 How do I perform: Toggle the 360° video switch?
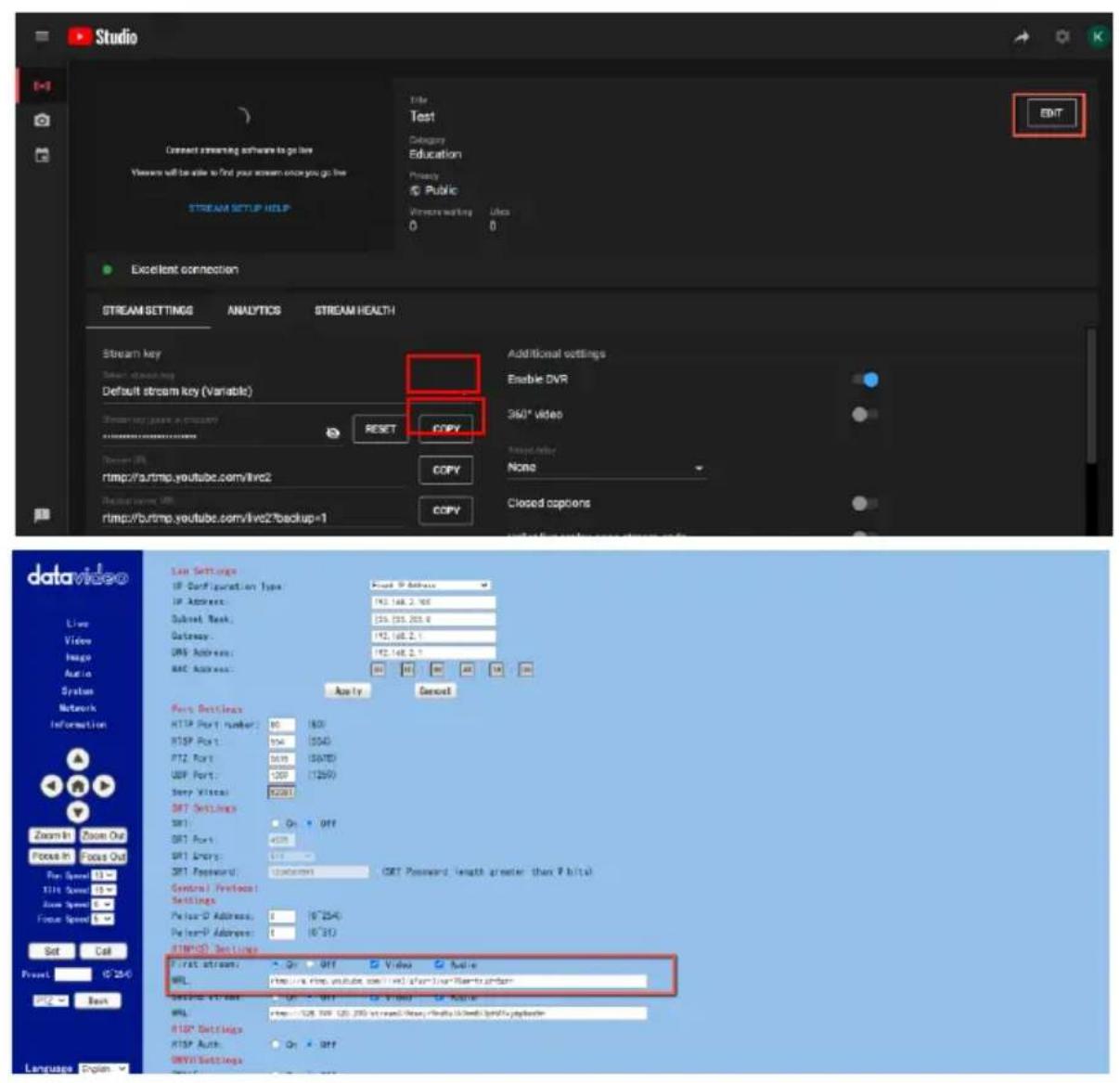point(865,415)
